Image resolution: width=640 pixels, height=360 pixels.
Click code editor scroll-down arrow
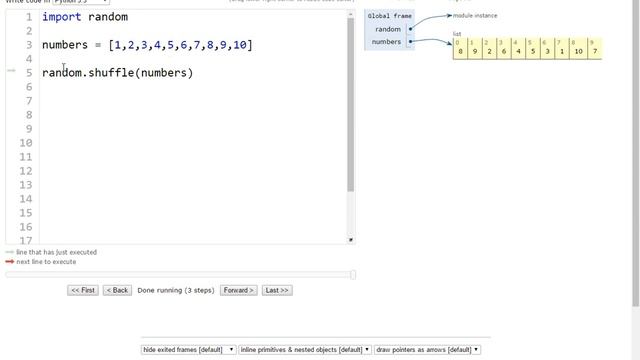pos(351,240)
